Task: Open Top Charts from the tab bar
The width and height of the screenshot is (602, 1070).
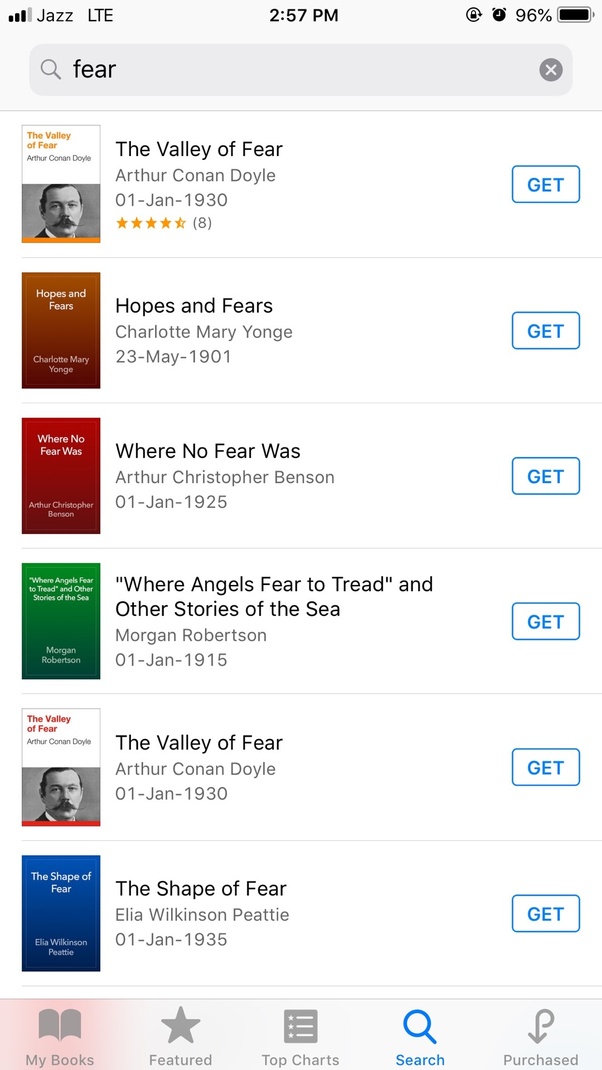Action: click(x=300, y=1025)
